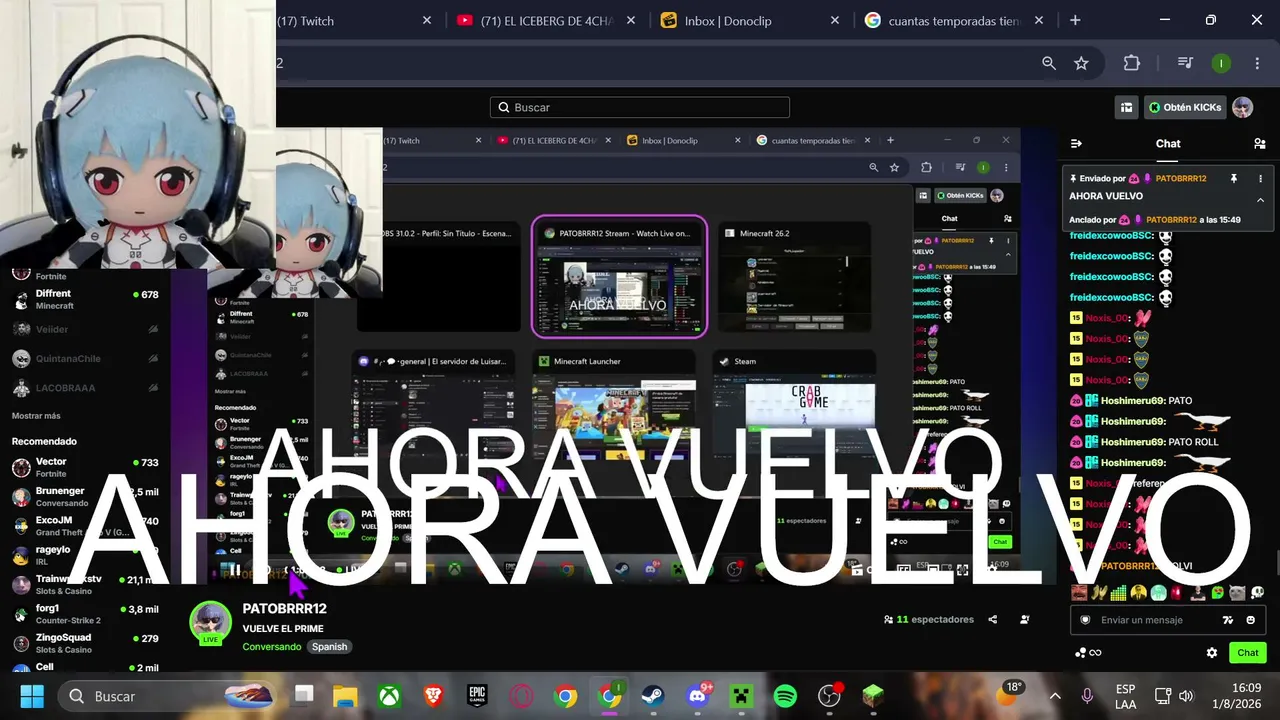Open the media controls icon in Chrome toolbar
Screen dimensions: 1280x720
(1185, 63)
